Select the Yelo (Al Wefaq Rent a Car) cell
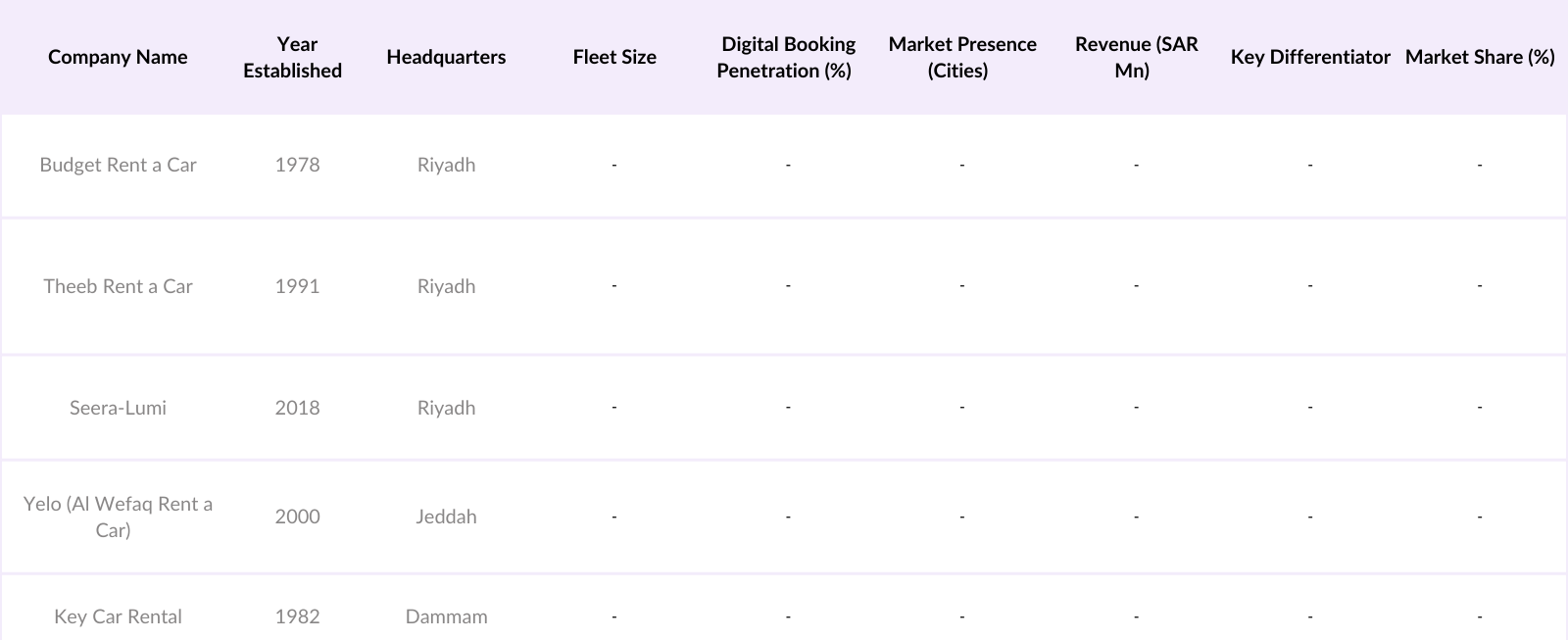Screen dimensions: 1568x640 (118, 517)
